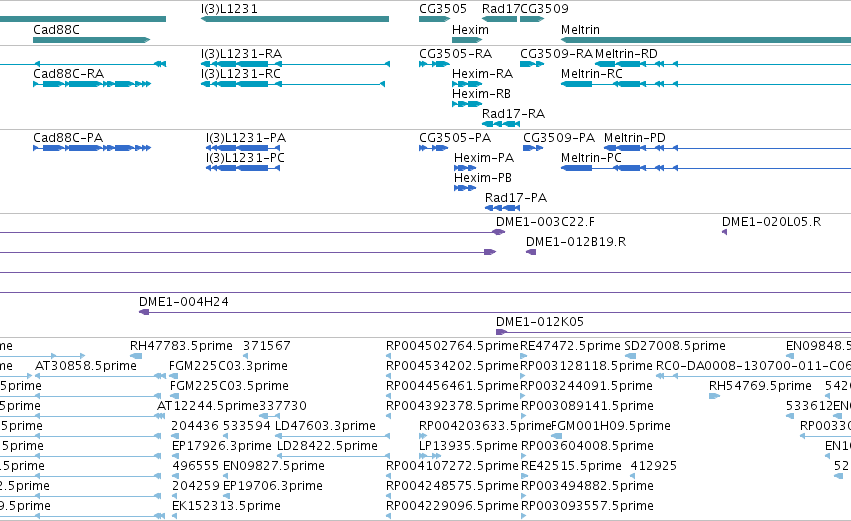Image resolution: width=851 pixels, height=521 pixels.
Task: Select the DME1-012B19.R clone label
Action: tap(576, 242)
